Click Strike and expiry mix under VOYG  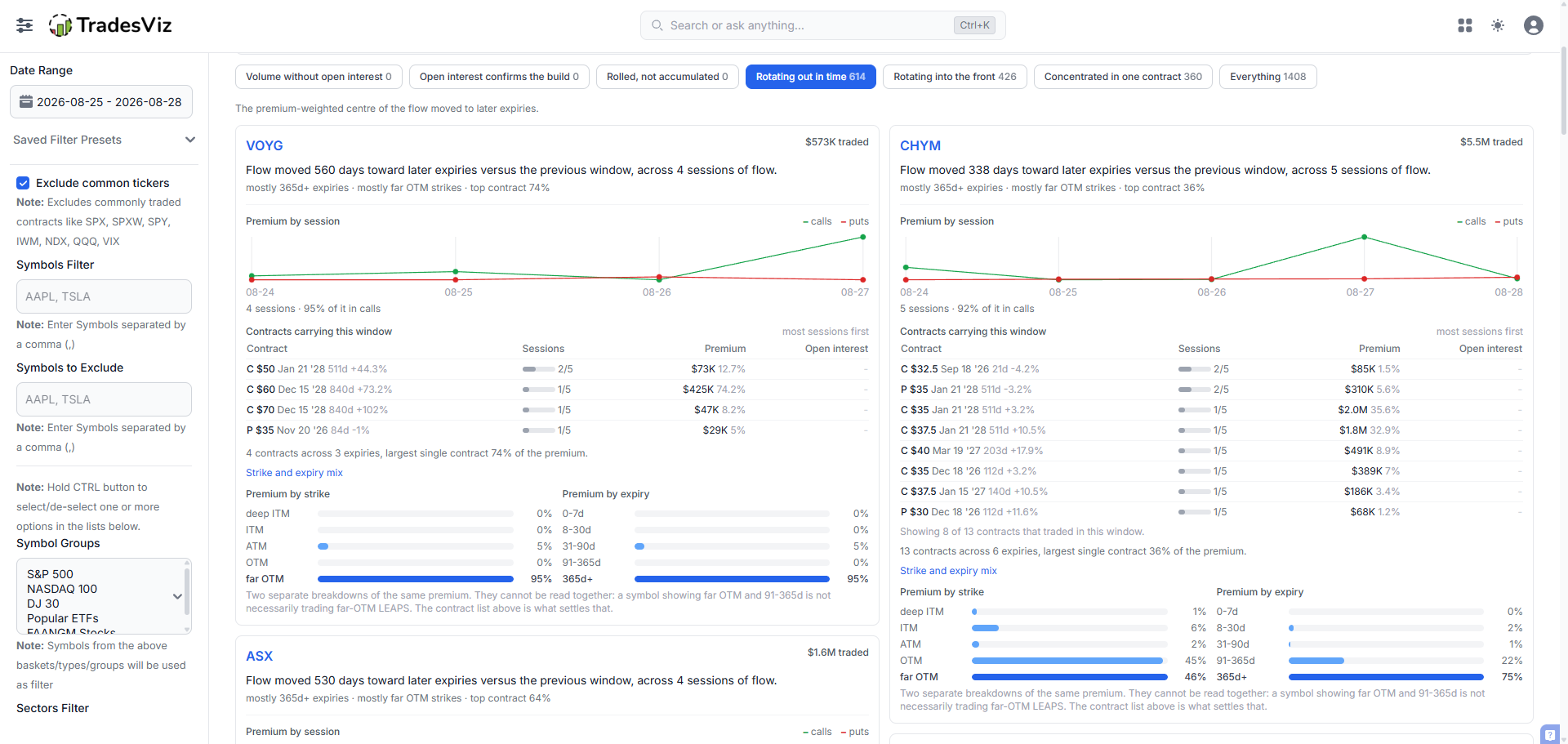294,473
